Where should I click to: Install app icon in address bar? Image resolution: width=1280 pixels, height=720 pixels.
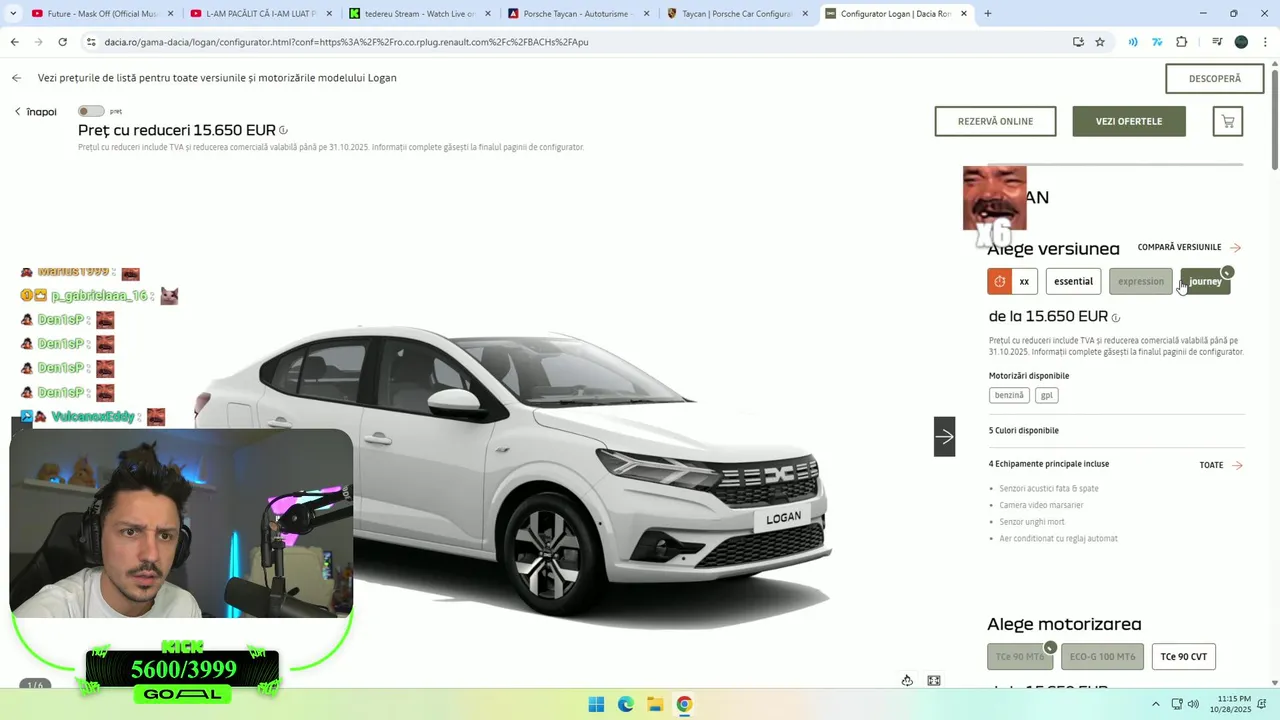[1078, 42]
